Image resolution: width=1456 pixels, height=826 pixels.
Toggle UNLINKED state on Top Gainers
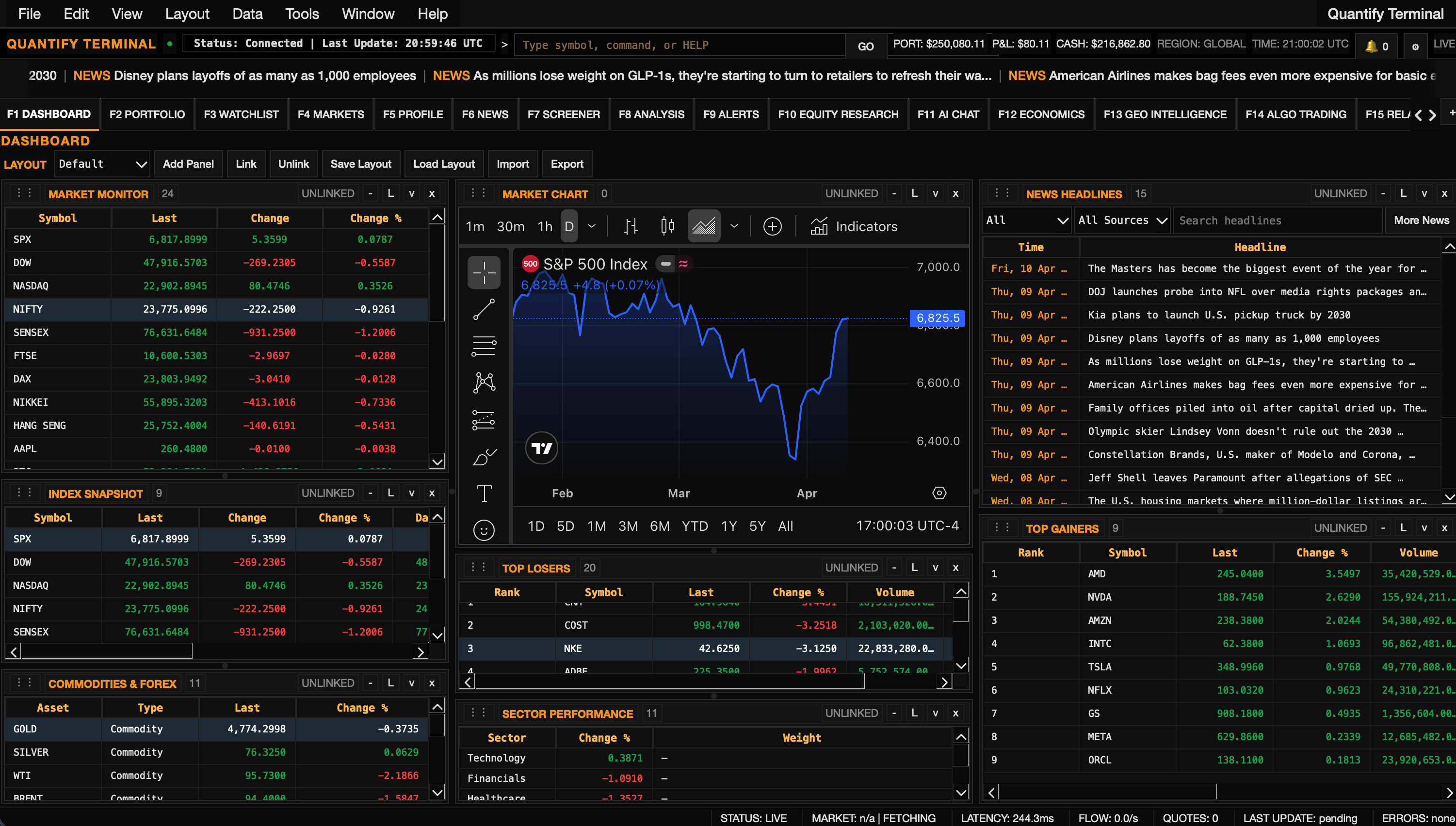click(x=1340, y=527)
